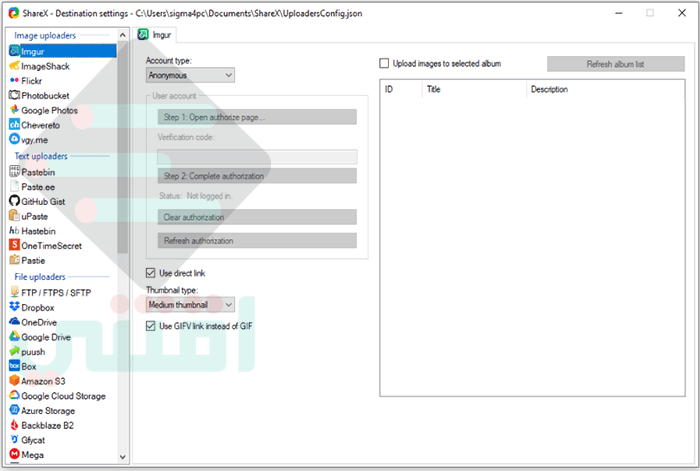Click the Refresh album list button
This screenshot has width=700, height=471.
tap(616, 64)
